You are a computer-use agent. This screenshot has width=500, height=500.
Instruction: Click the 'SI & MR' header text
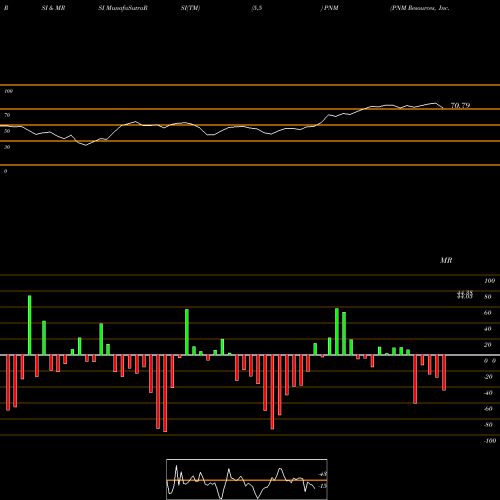point(53,8)
